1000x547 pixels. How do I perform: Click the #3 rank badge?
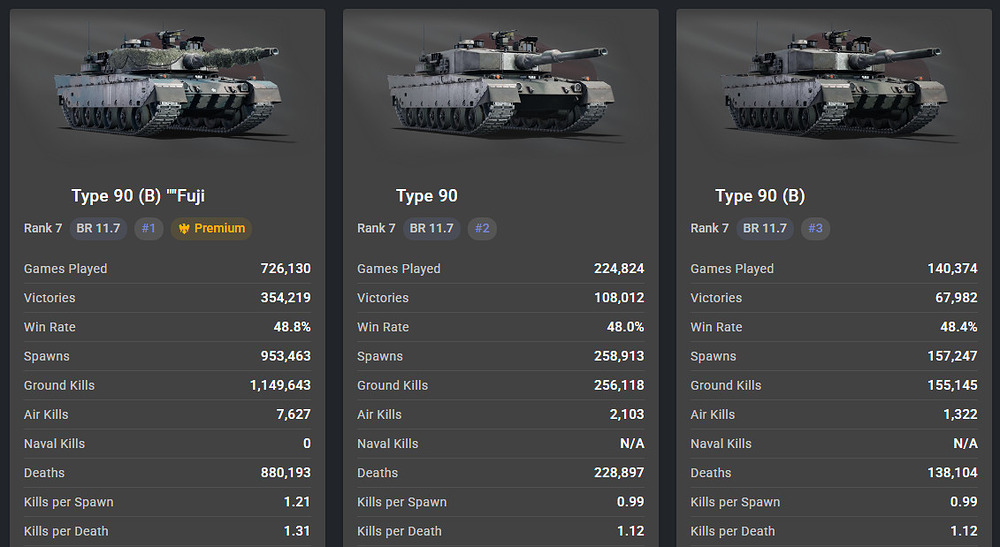pos(815,228)
